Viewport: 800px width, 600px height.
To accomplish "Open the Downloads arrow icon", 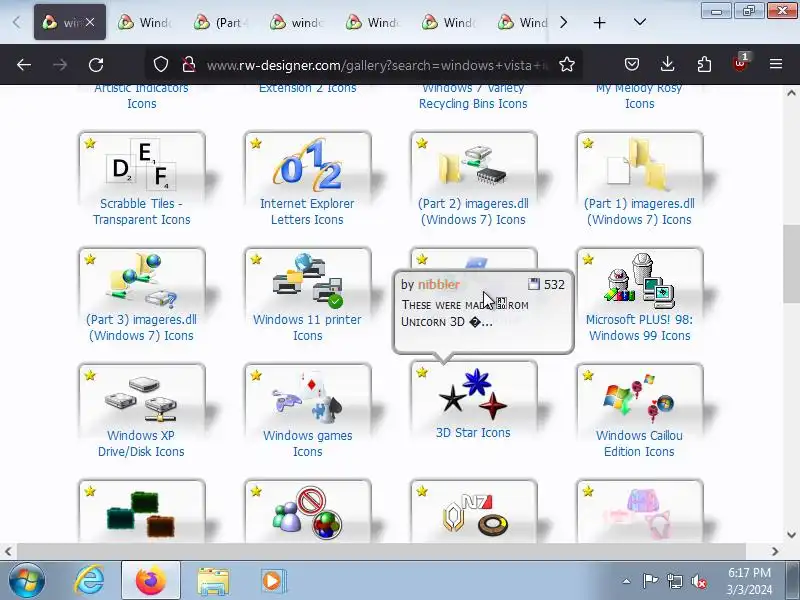I will (667, 65).
